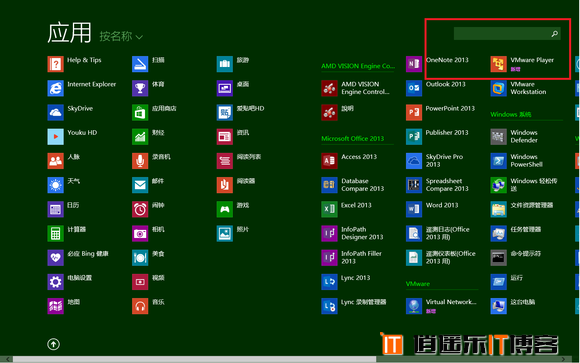Launch OneNote 2013

point(438,64)
